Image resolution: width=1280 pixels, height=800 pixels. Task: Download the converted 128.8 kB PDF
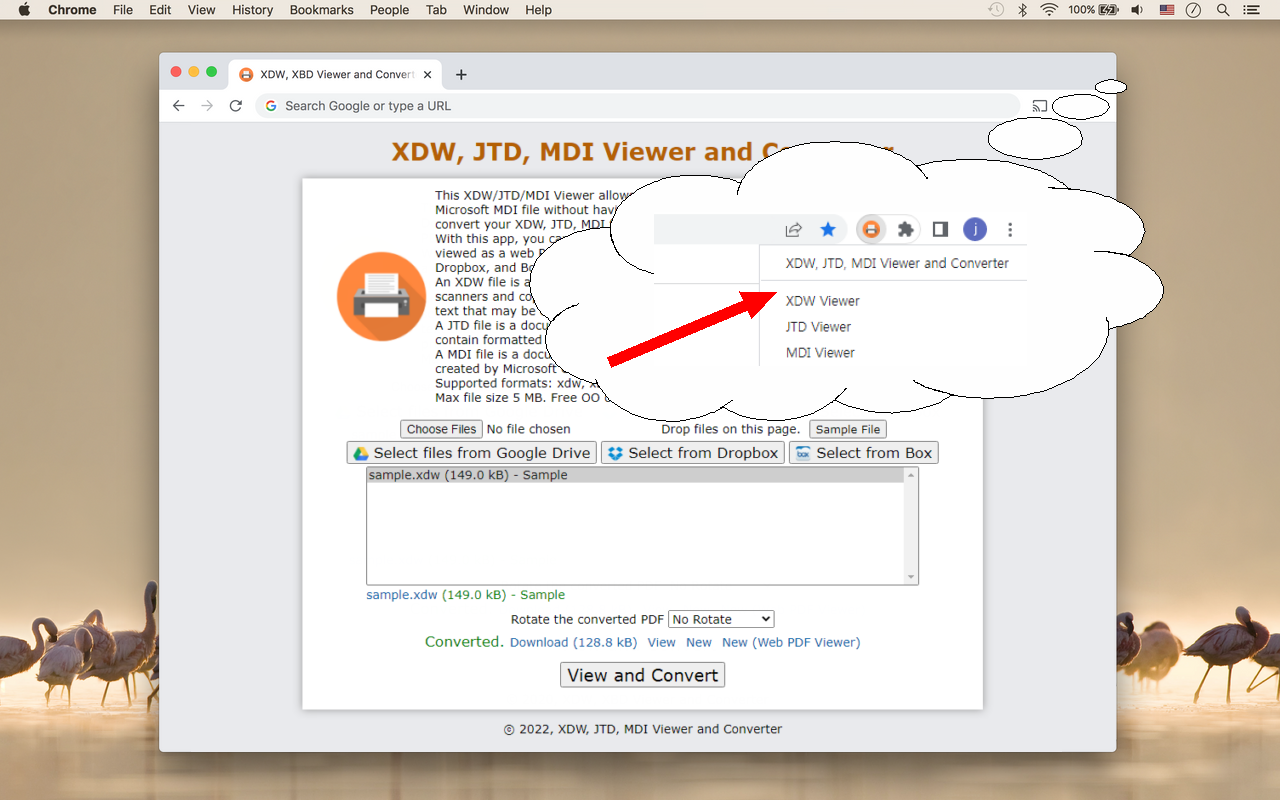click(573, 642)
